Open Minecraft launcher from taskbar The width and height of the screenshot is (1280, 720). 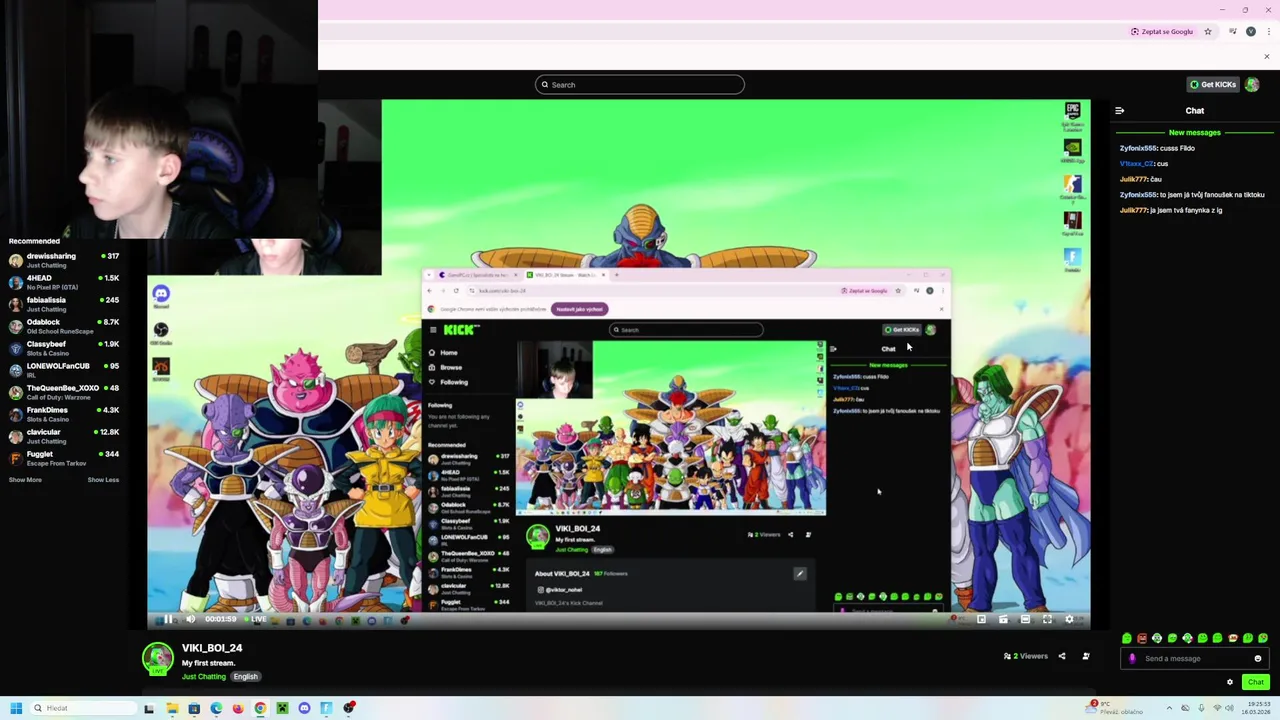tap(282, 708)
